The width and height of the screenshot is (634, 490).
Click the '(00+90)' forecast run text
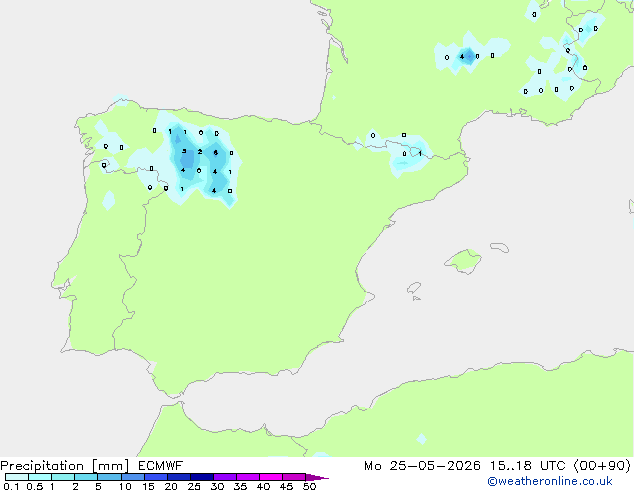point(602,466)
